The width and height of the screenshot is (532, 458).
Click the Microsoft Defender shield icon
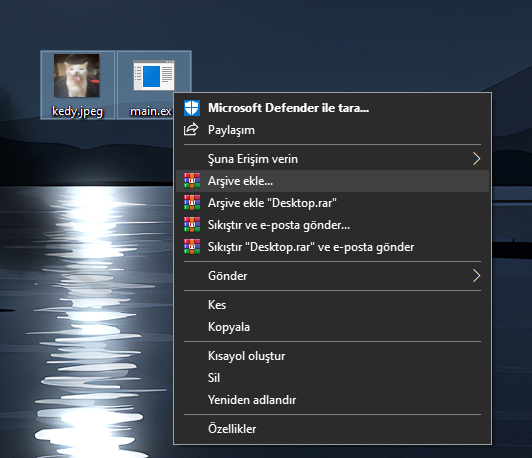tap(192, 108)
